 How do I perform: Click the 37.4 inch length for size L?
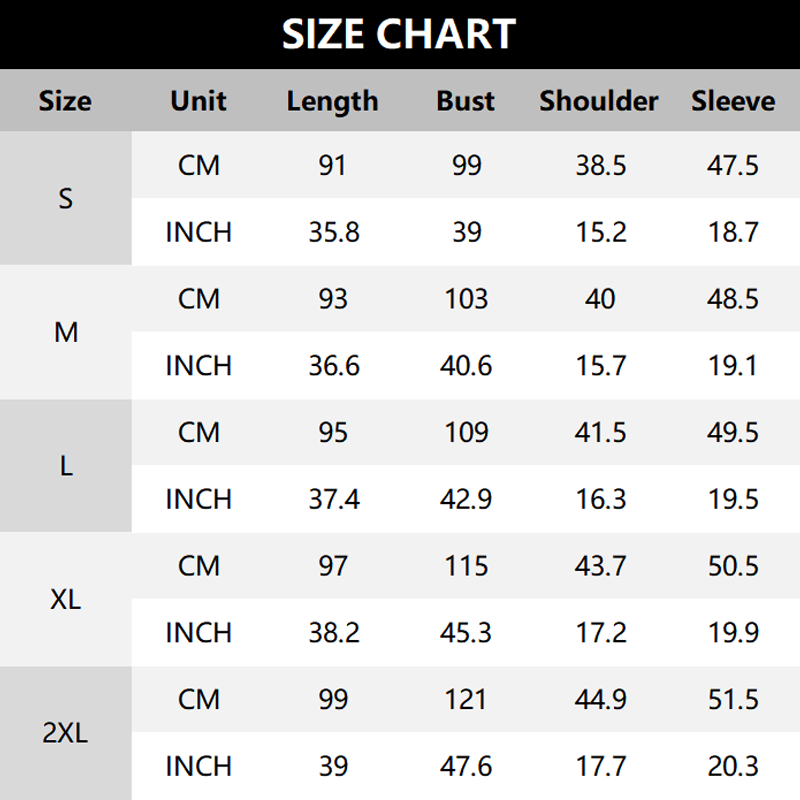(333, 499)
